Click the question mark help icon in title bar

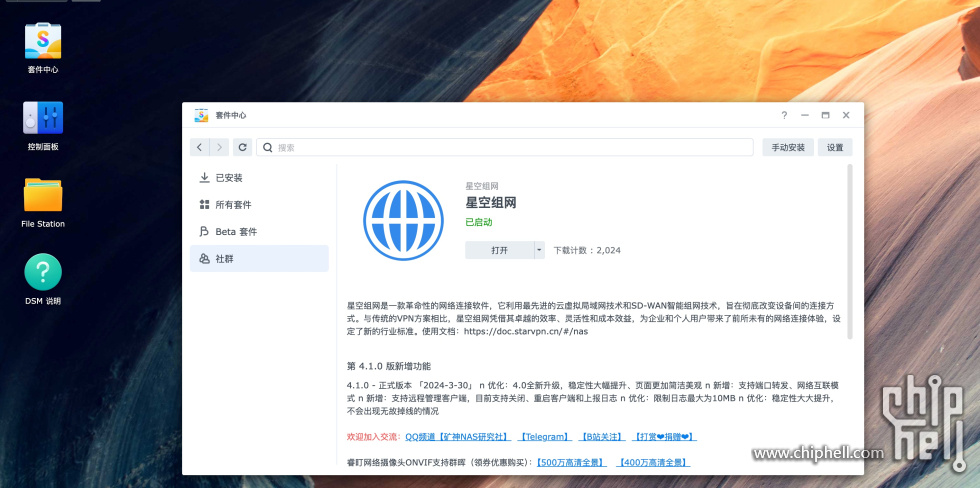(x=784, y=116)
